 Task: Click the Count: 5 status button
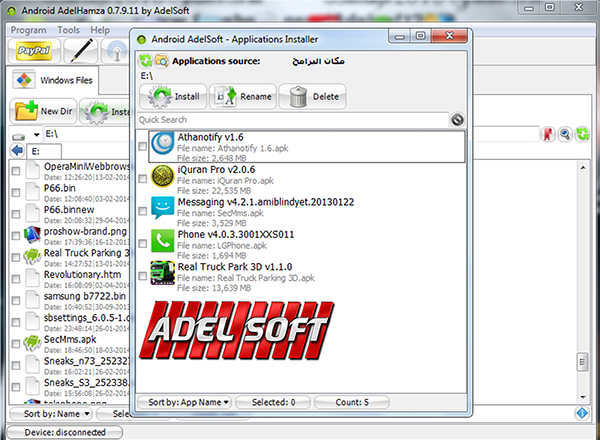[352, 402]
